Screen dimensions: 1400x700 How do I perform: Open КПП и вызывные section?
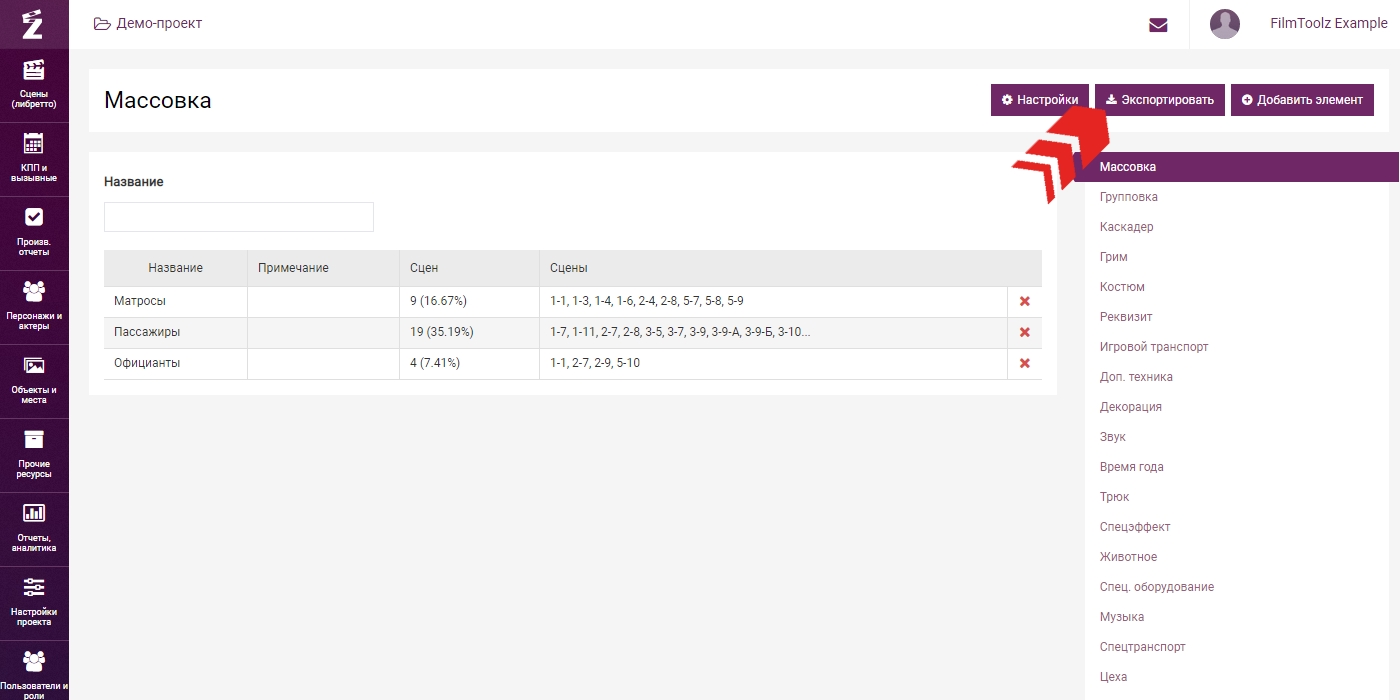point(34,159)
